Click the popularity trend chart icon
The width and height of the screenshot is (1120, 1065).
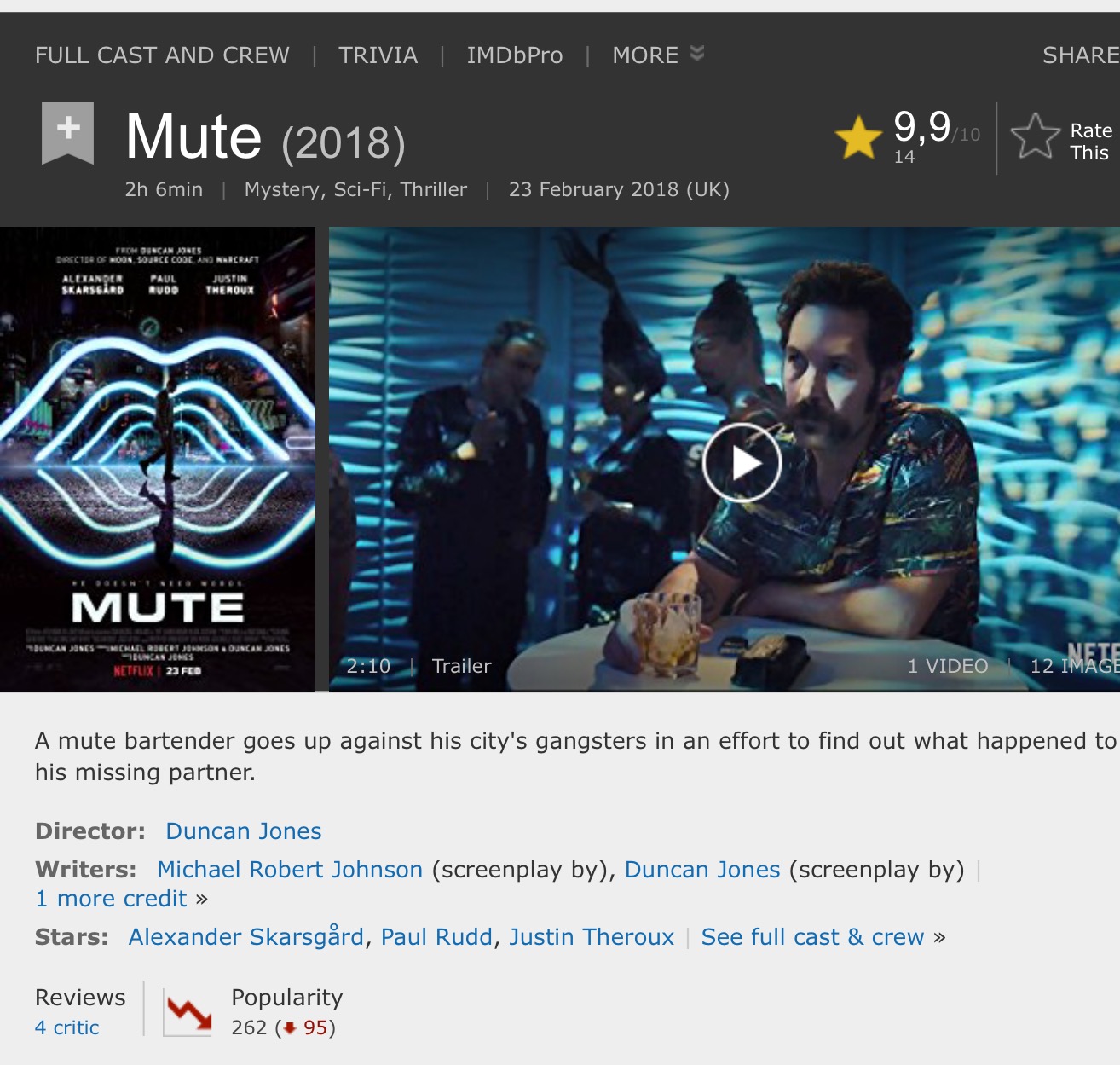click(188, 1011)
